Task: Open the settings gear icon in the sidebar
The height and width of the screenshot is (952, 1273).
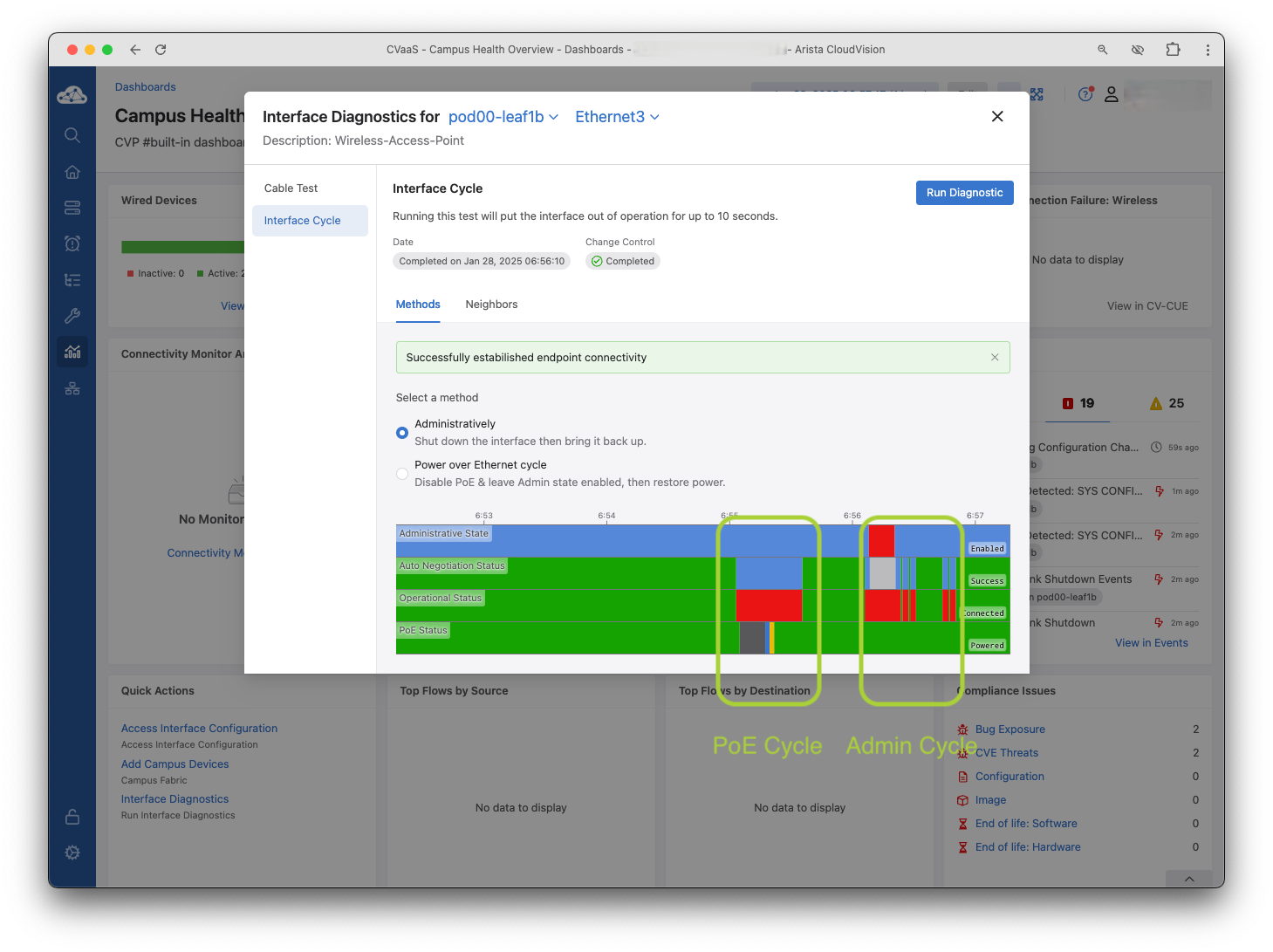Action: coord(72,853)
